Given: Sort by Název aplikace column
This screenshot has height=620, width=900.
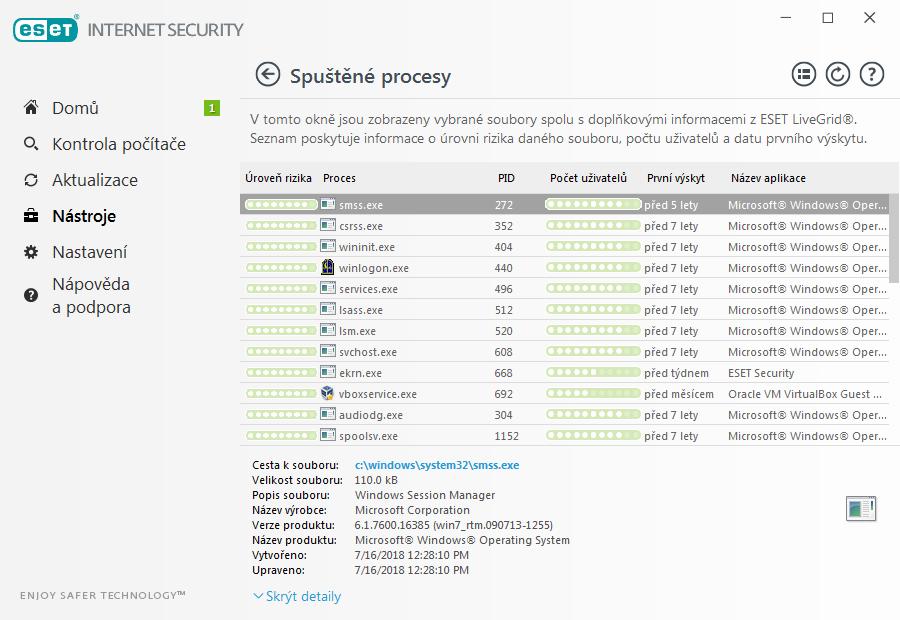Looking at the screenshot, I should [768, 178].
